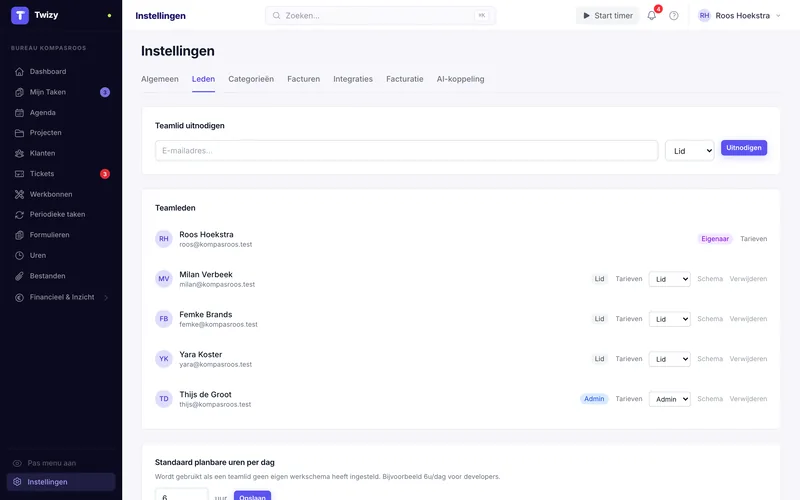Open Klanten section
800x500 pixels.
click(x=42, y=153)
